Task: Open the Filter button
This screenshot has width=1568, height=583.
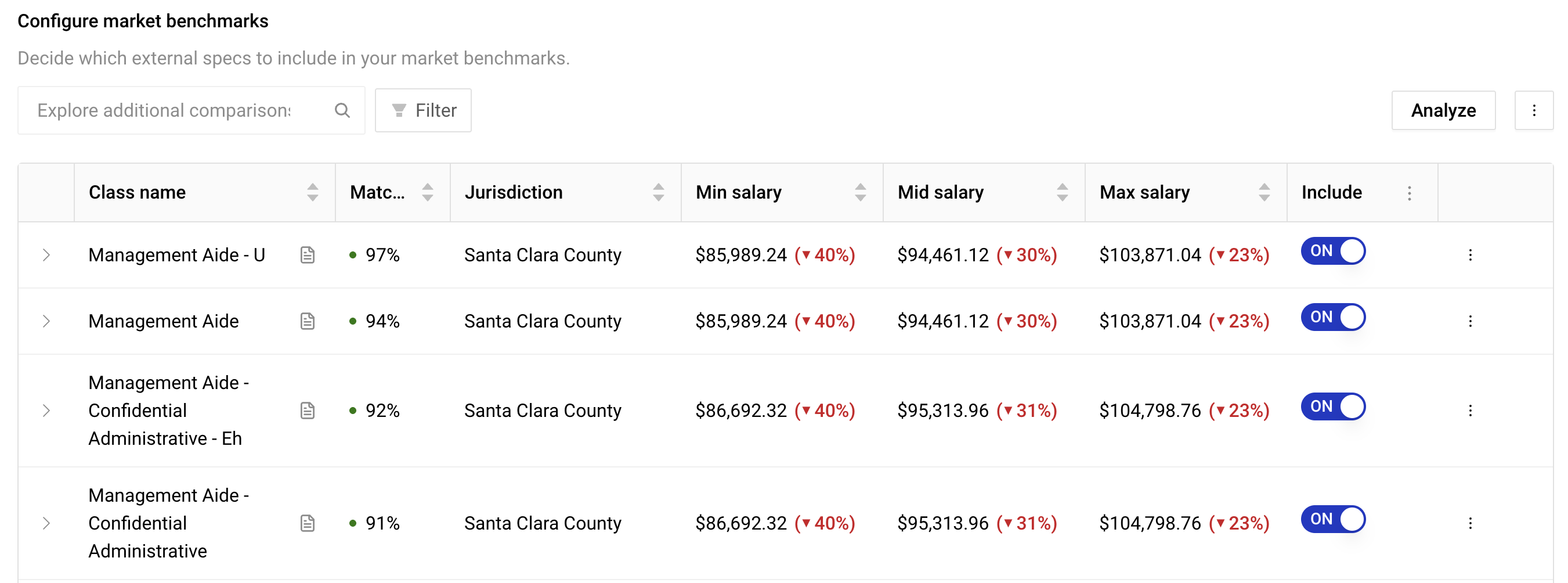Action: pos(423,110)
